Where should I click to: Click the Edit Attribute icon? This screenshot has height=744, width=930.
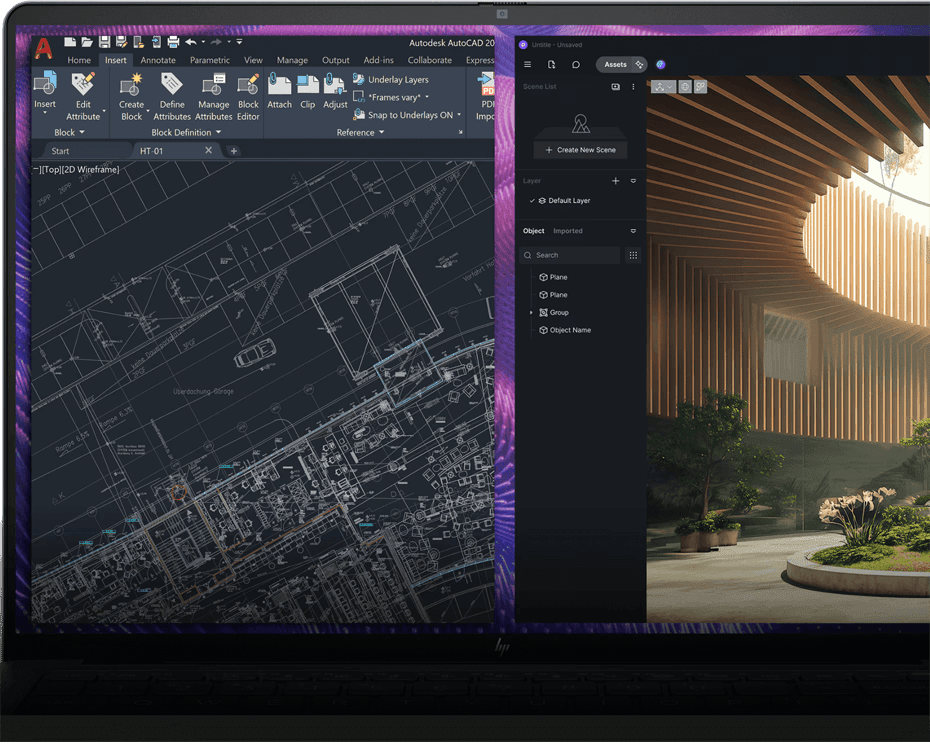click(83, 84)
